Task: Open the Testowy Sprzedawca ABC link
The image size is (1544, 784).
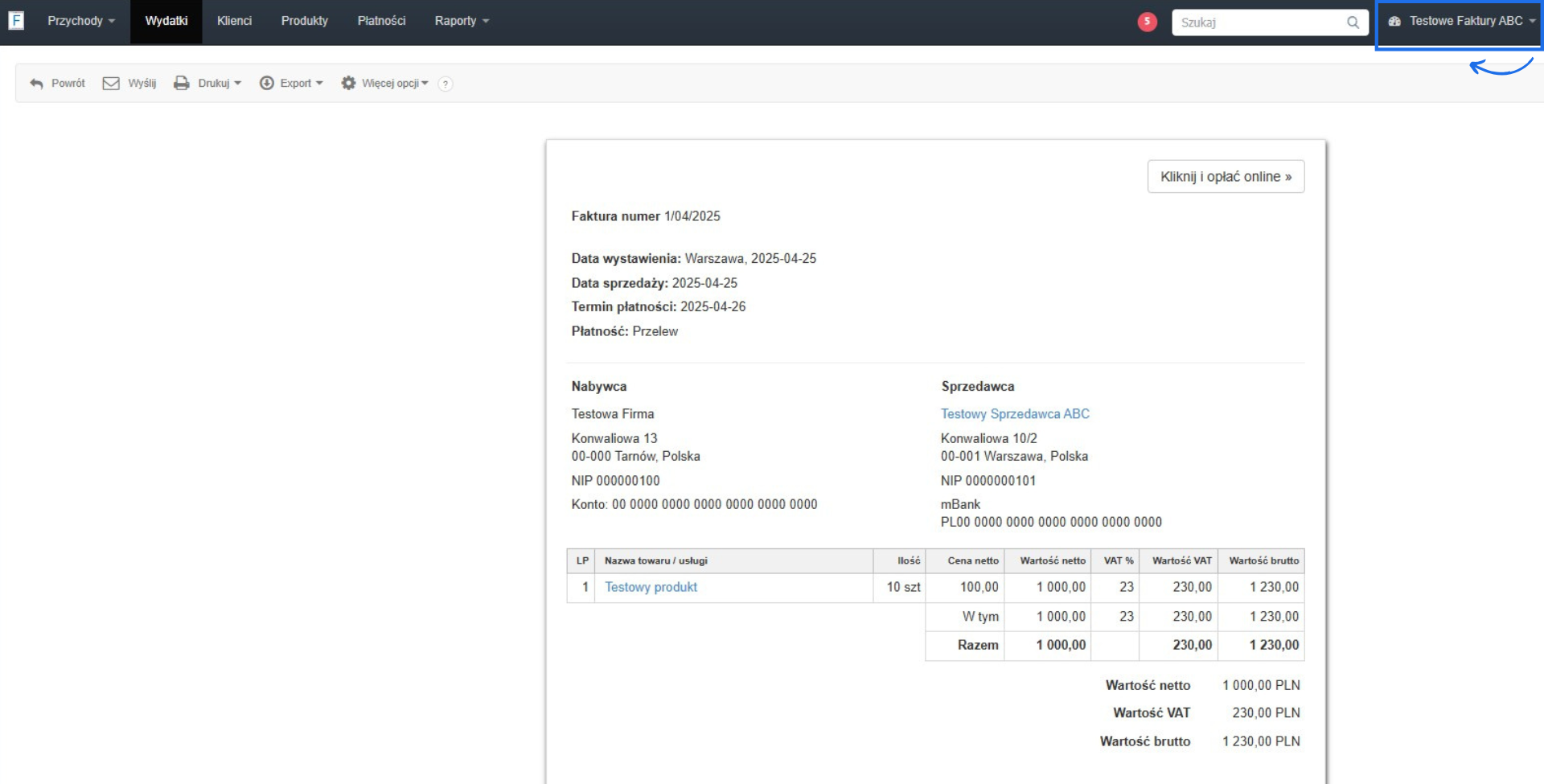Action: pos(1015,414)
